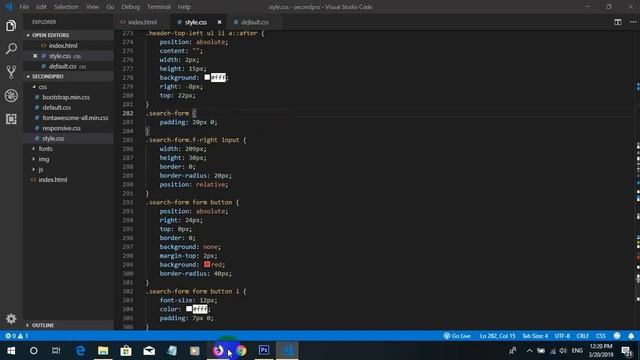Screen dimensions: 640x360
Task: Open the Debug view icon
Action: 11,96
